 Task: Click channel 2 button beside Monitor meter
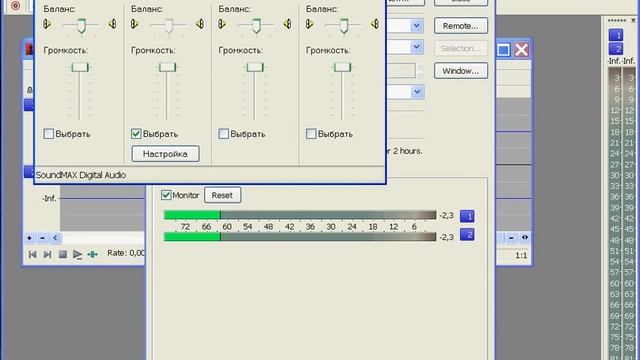(467, 234)
